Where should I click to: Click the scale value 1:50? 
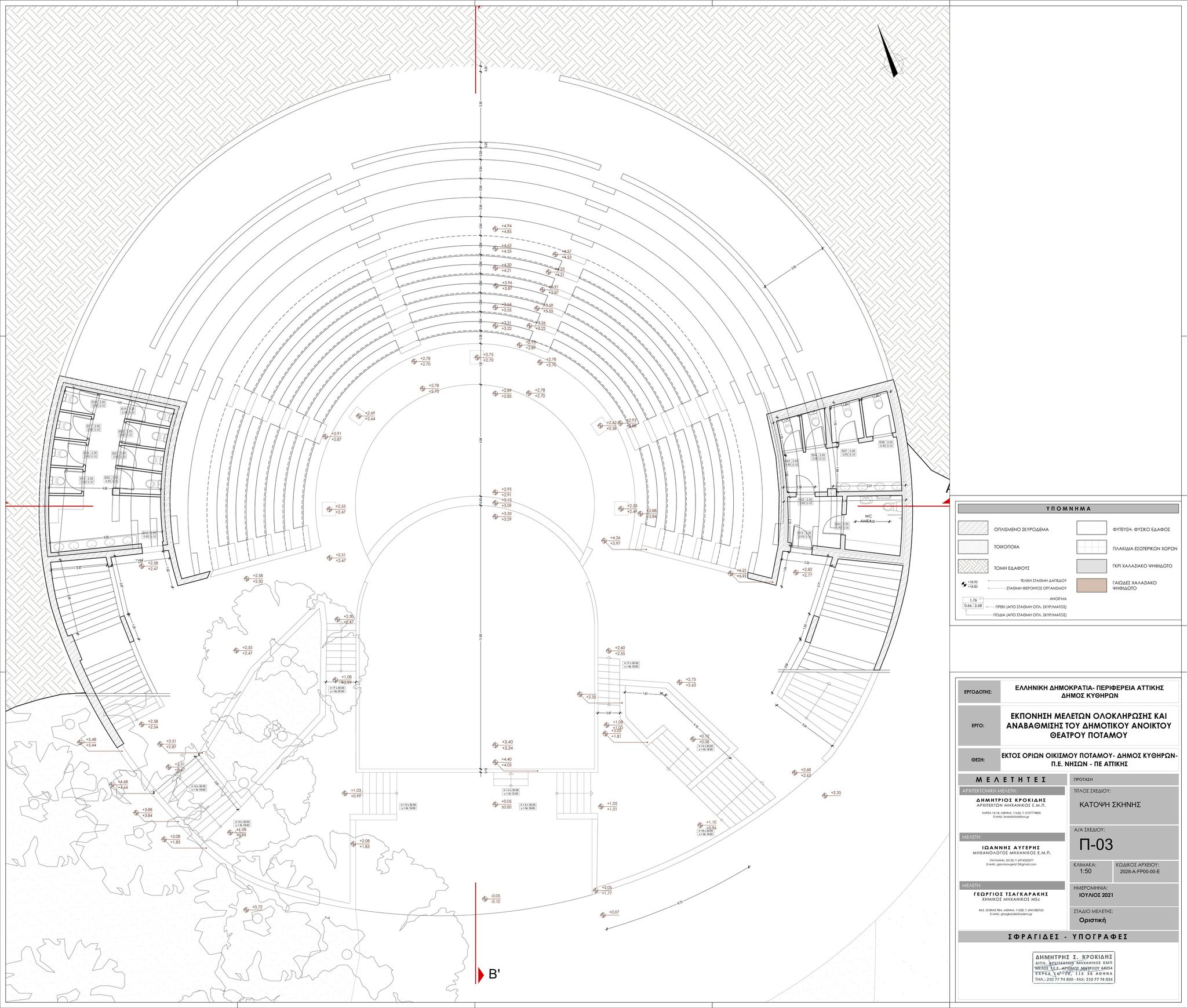tap(1085, 871)
